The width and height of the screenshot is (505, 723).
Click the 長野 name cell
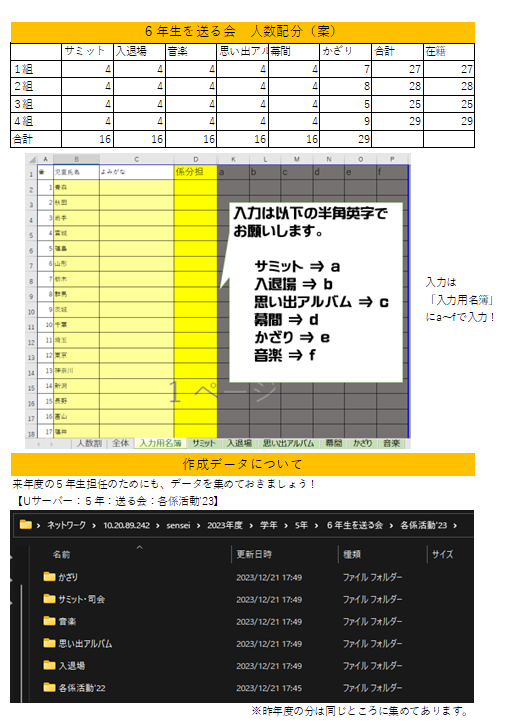tap(76, 401)
